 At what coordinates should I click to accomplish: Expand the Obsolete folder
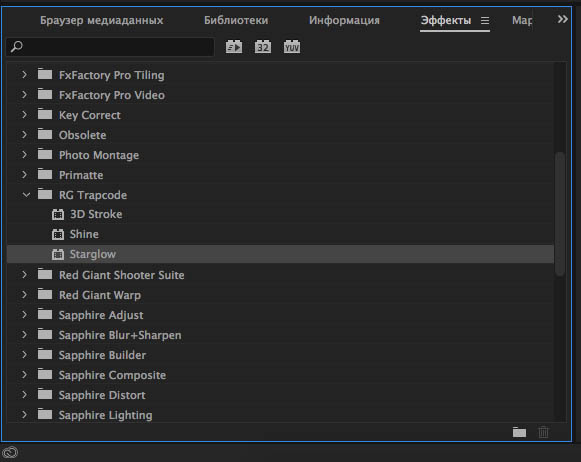(24, 134)
